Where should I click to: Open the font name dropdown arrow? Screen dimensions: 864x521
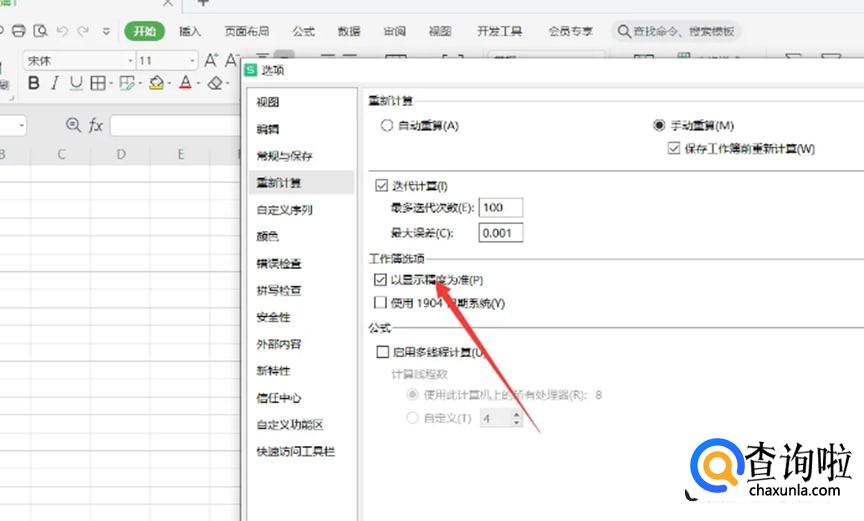click(130, 61)
